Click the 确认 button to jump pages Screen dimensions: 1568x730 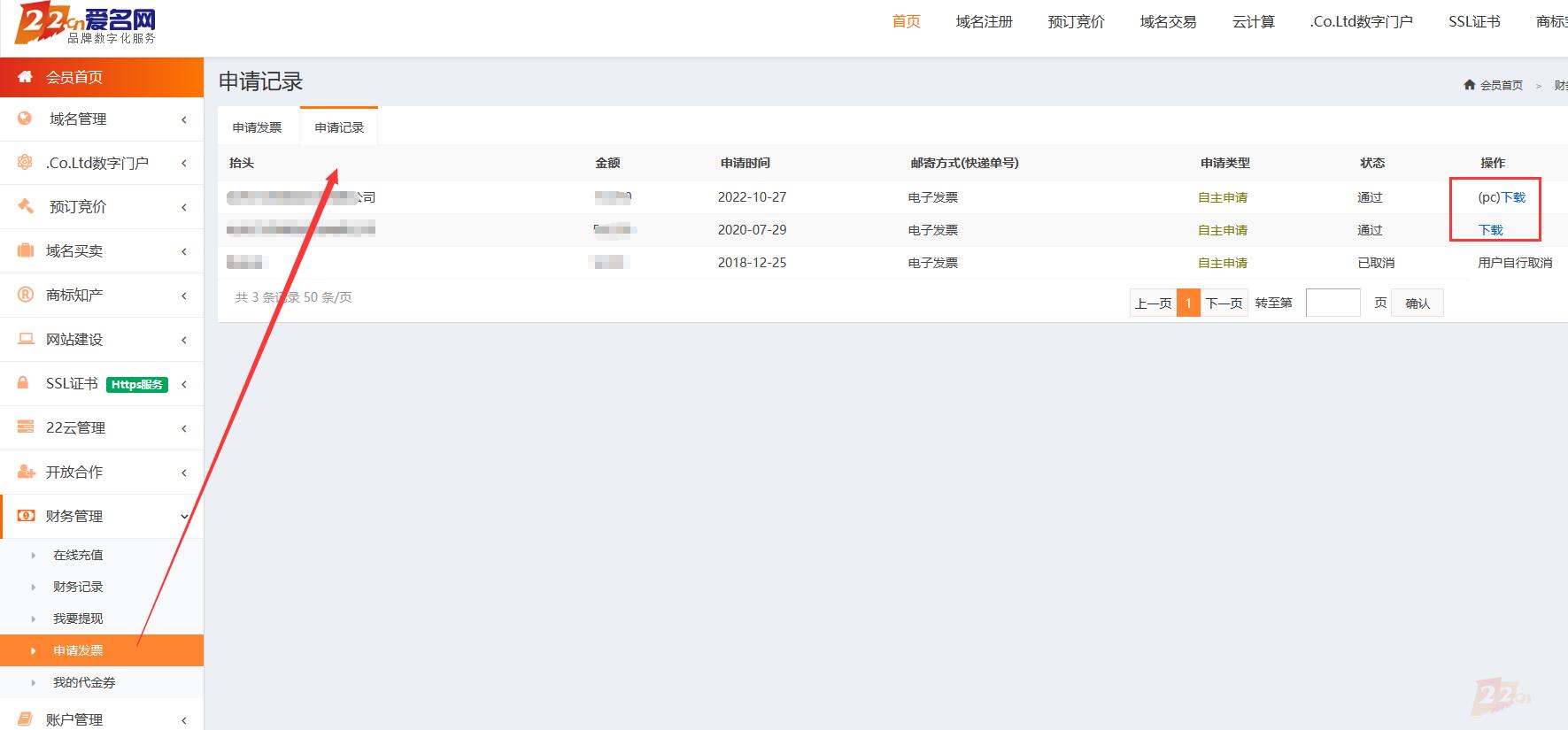tap(1417, 303)
